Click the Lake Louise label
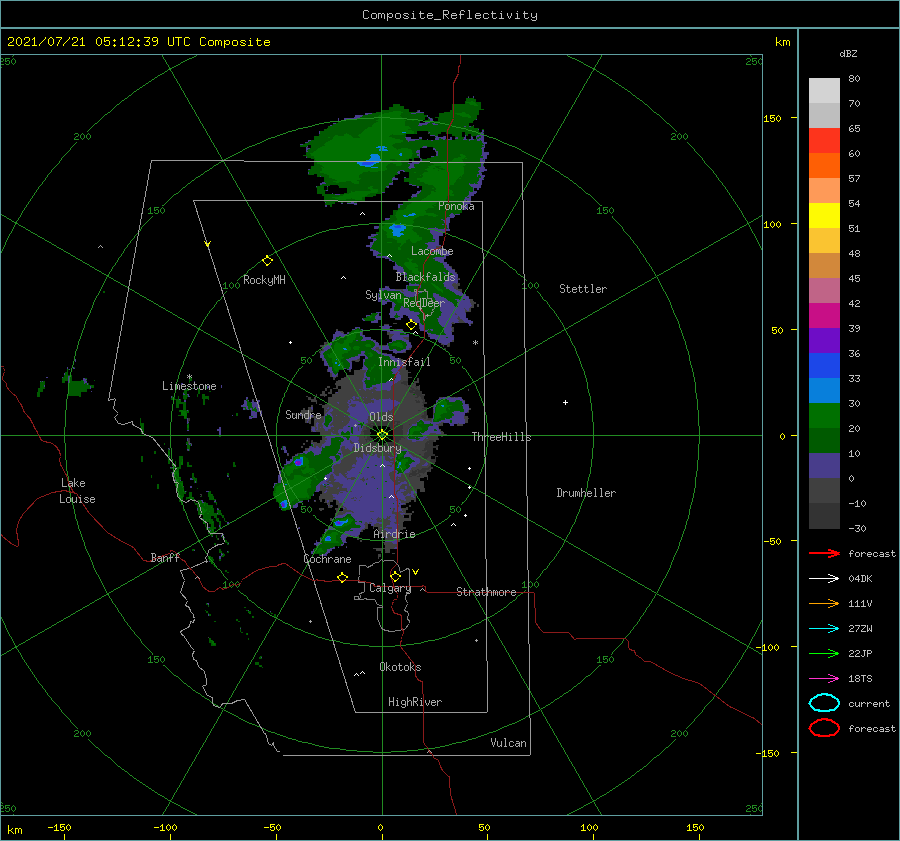This screenshot has height=841, width=900. pyautogui.click(x=77, y=491)
